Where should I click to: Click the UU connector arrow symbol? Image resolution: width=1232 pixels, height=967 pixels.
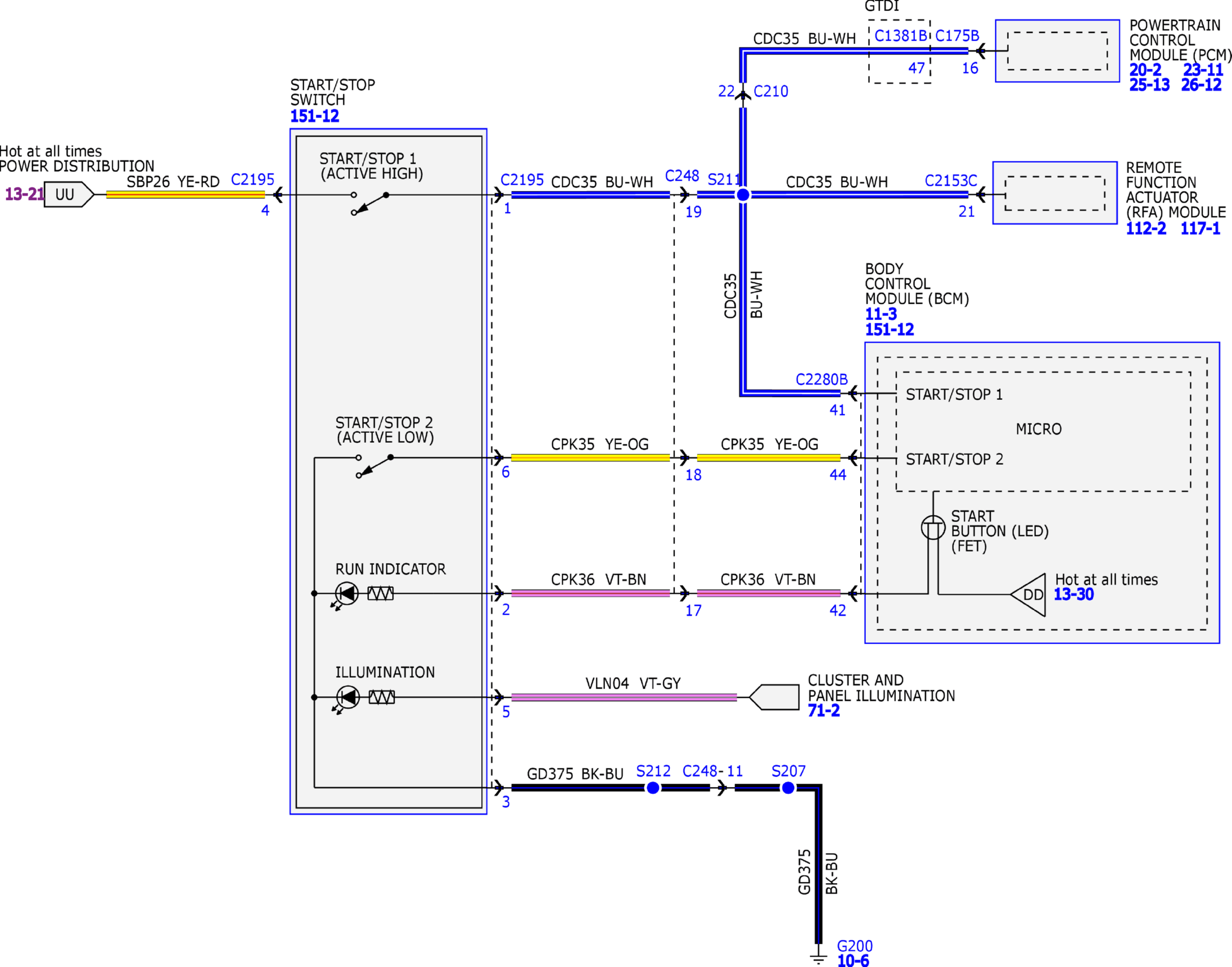tap(69, 194)
